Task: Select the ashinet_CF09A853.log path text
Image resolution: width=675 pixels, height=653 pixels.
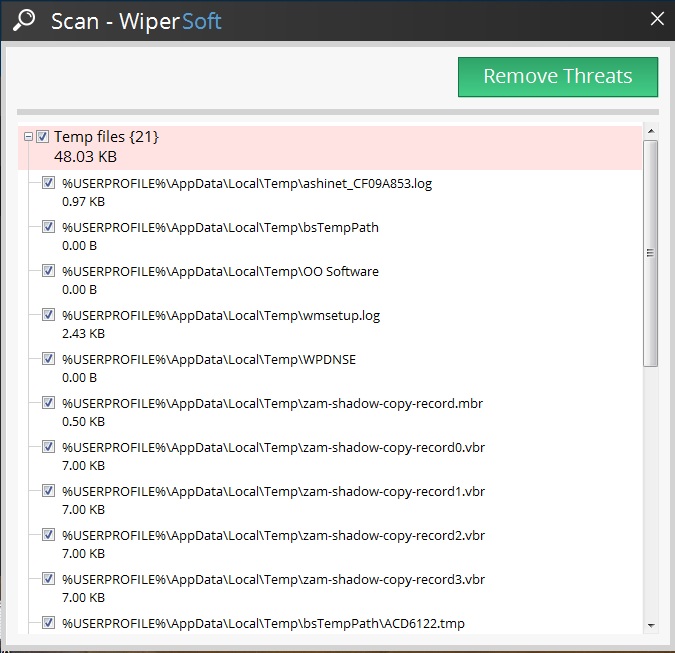Action: [x=247, y=184]
